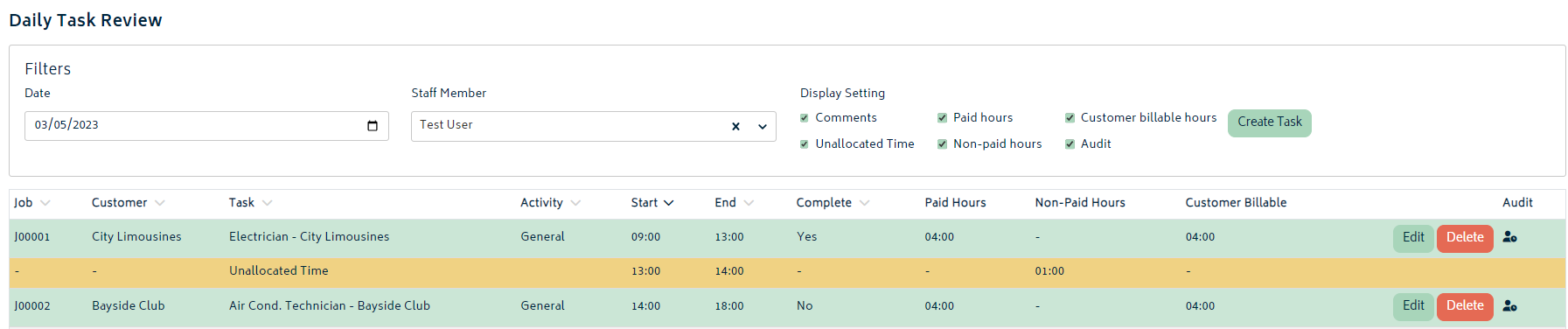
Task: Toggle the Non-paid hours checkbox
Action: tap(942, 144)
